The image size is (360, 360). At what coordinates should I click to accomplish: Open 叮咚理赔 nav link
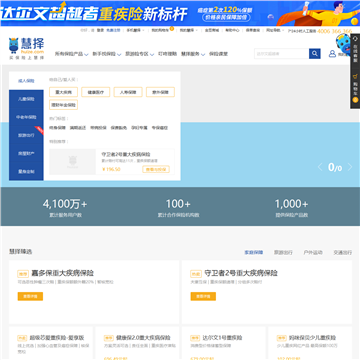[167, 54]
